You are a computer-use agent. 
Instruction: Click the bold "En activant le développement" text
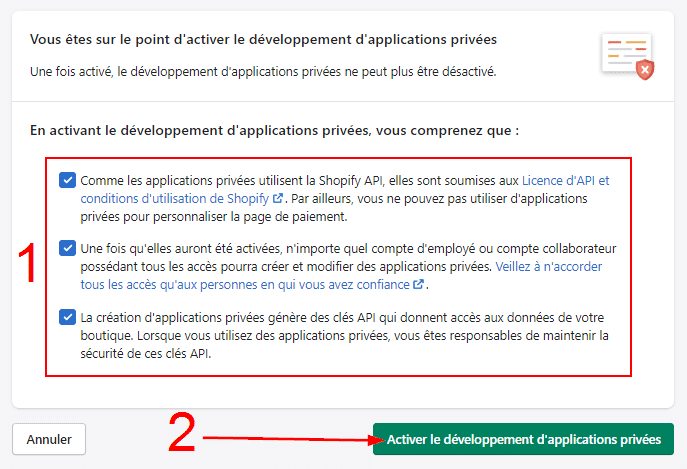point(274,131)
